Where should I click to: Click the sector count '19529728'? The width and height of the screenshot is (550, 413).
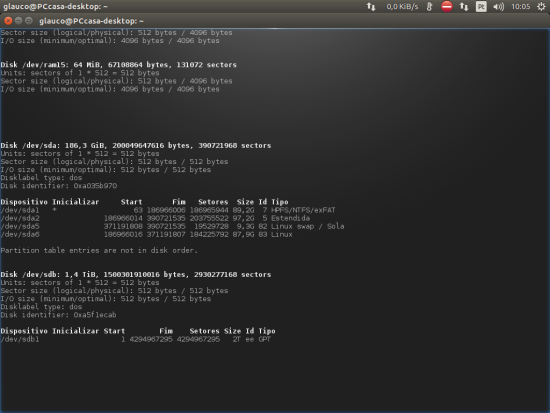click(x=211, y=226)
